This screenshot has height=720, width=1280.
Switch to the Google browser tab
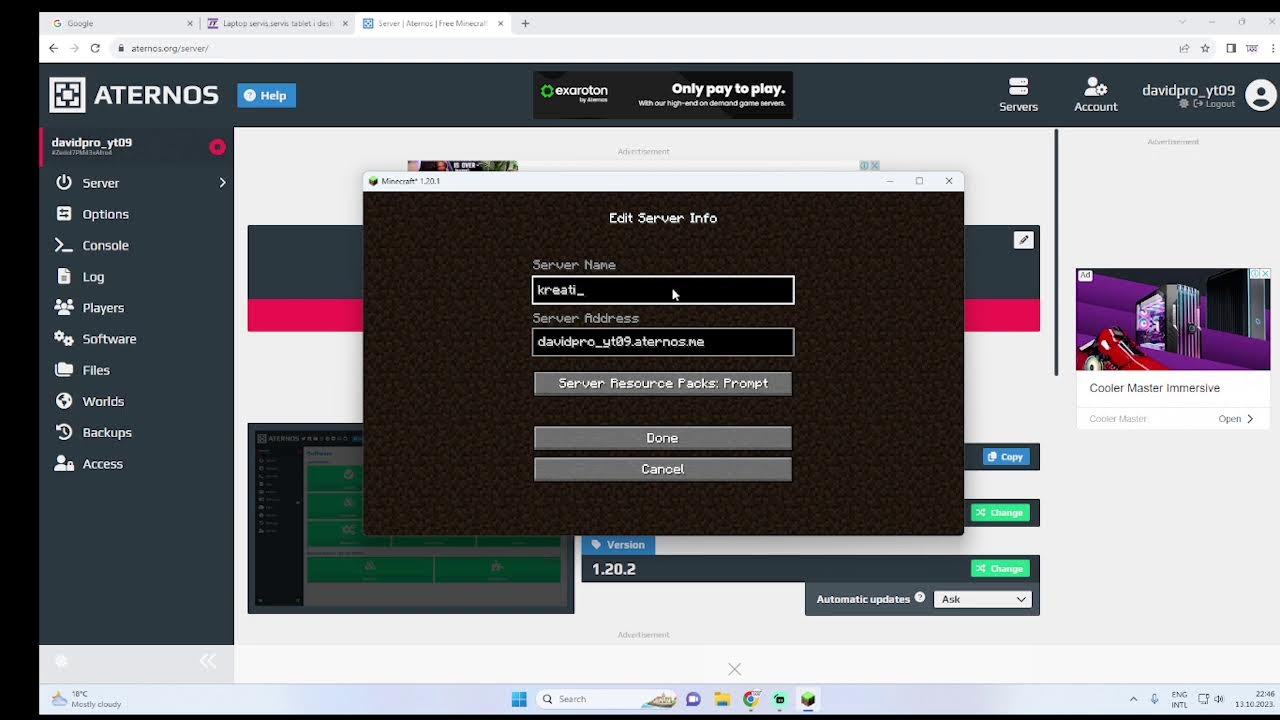pos(120,23)
